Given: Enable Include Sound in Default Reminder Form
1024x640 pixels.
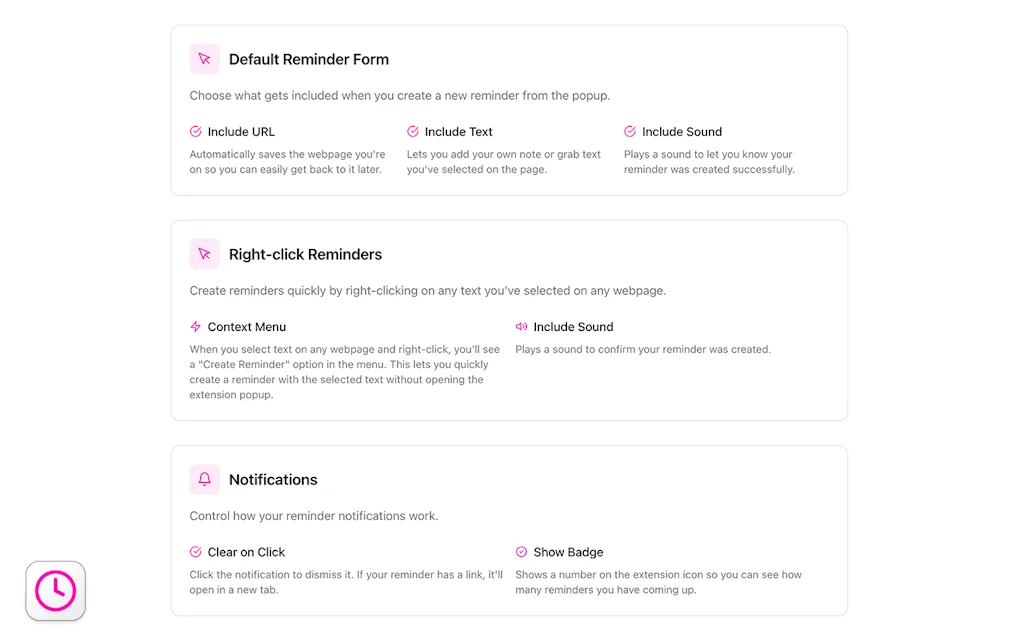Looking at the screenshot, I should 673,131.
